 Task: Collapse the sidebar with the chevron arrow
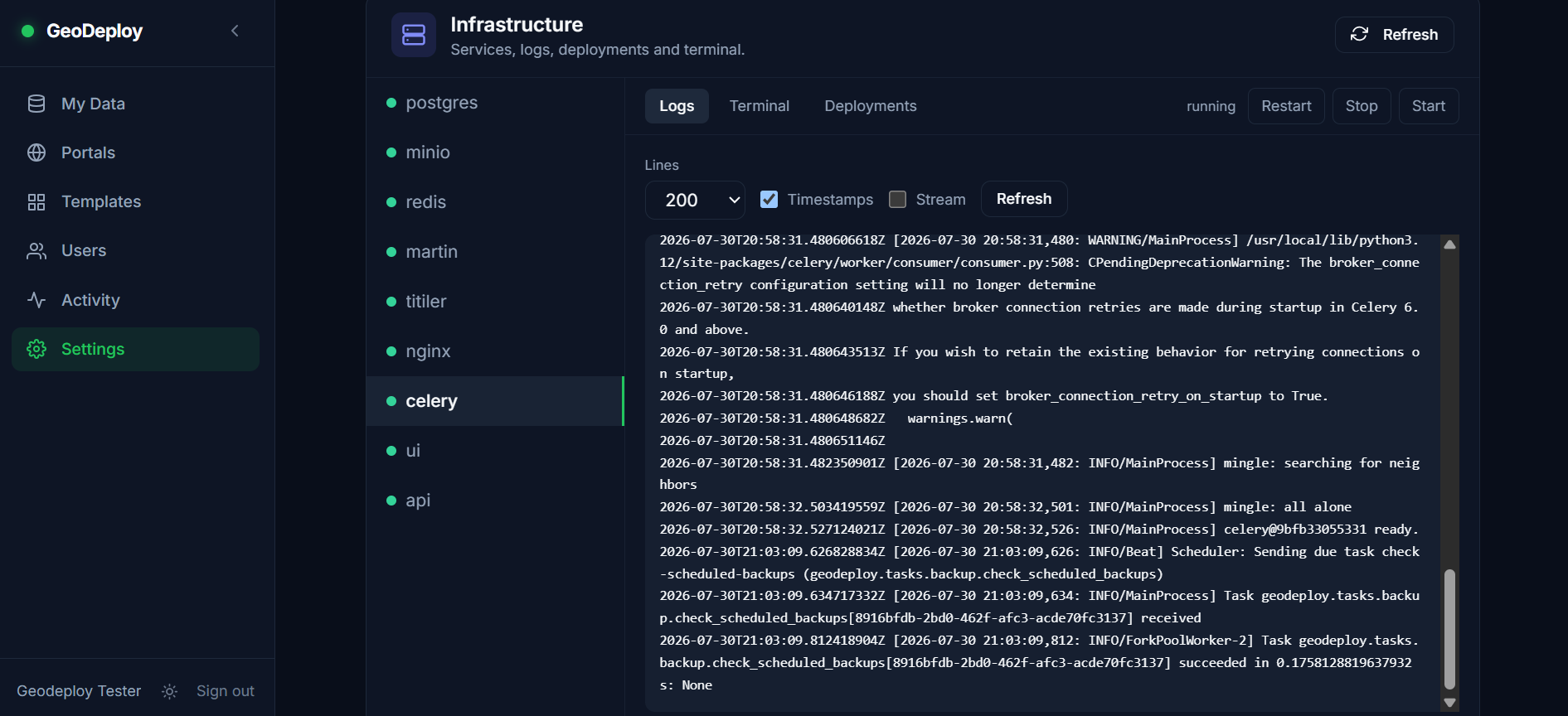point(235,31)
